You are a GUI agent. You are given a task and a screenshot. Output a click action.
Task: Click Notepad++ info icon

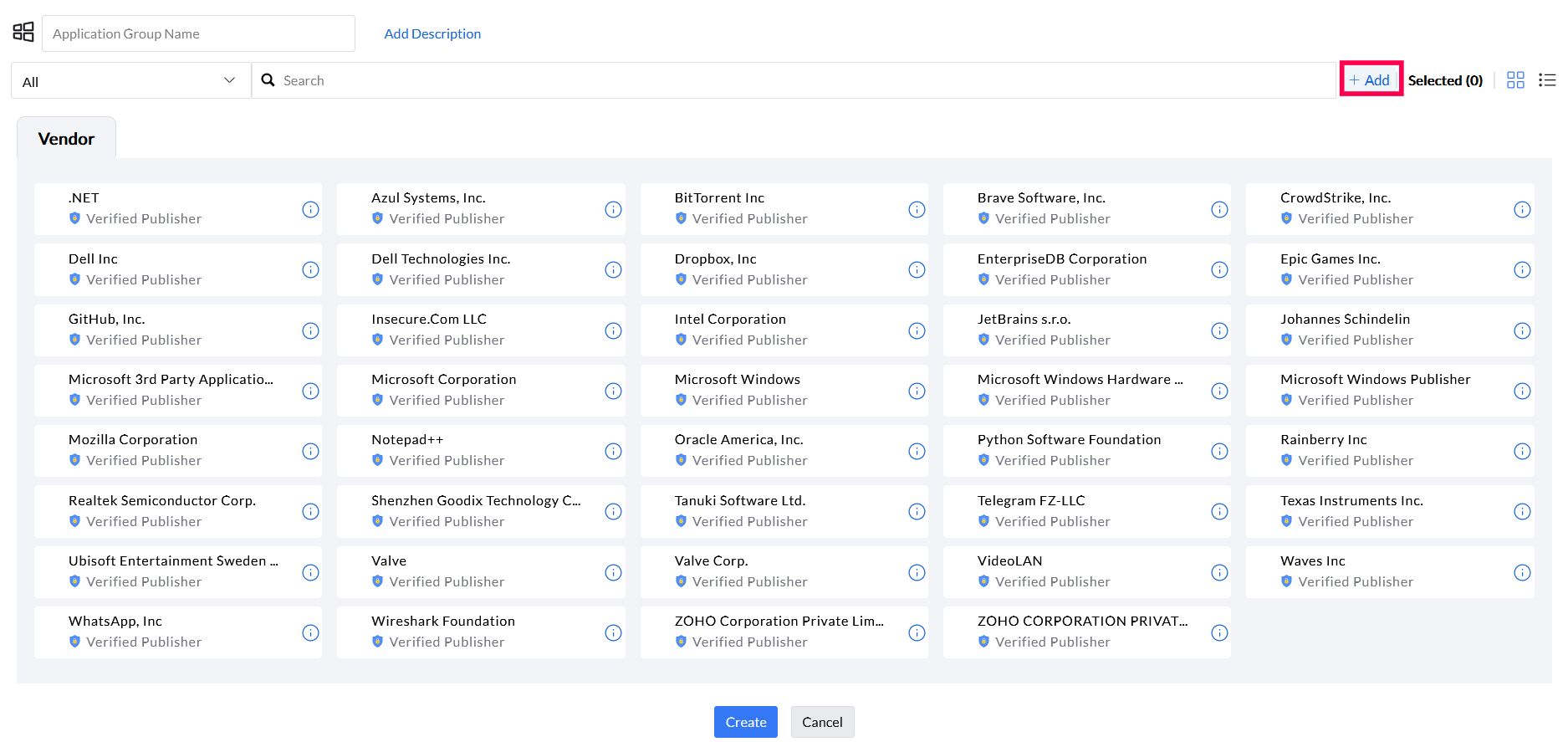click(x=613, y=451)
